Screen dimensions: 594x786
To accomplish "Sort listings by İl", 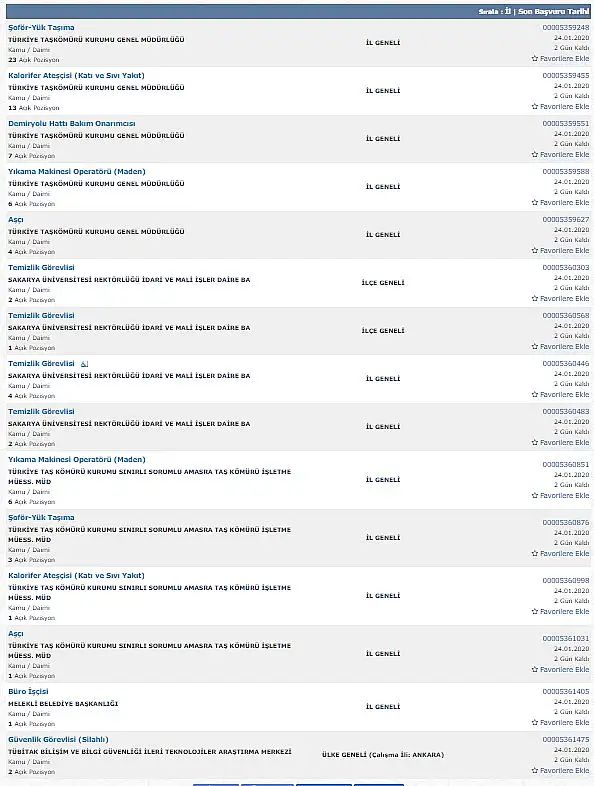I will click(x=508, y=11).
